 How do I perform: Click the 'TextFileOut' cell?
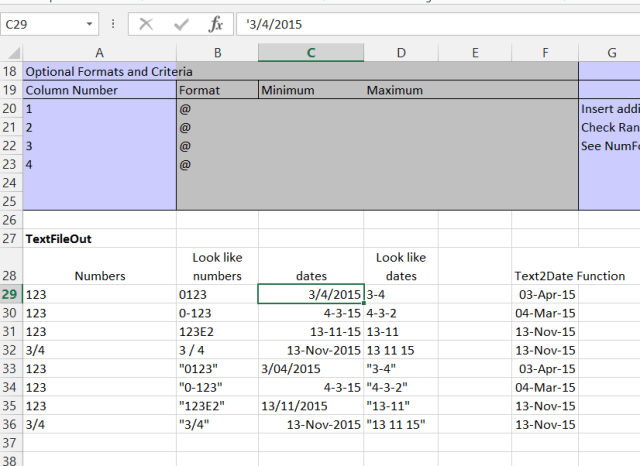tap(100, 239)
